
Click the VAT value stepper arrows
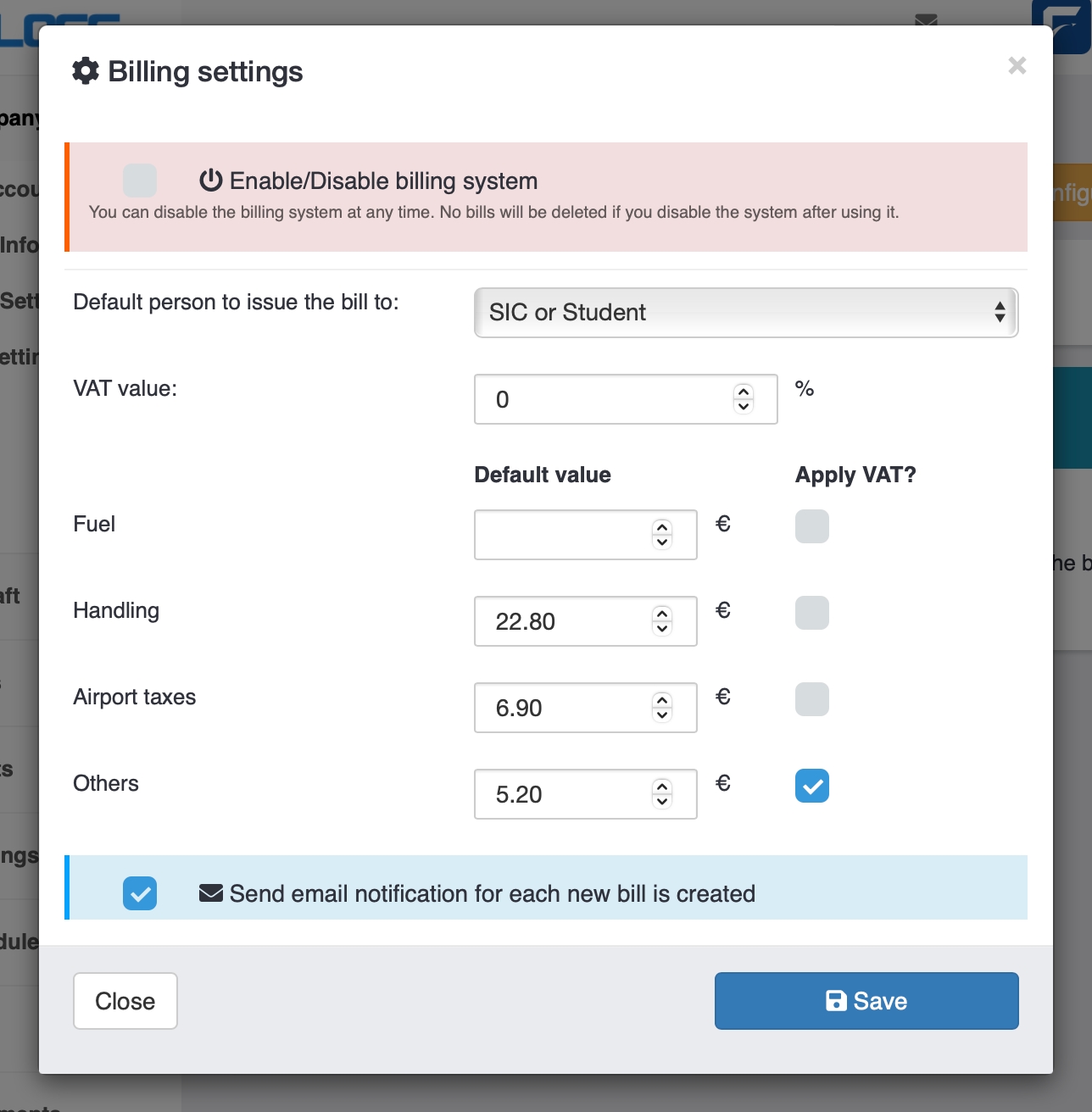coord(744,399)
